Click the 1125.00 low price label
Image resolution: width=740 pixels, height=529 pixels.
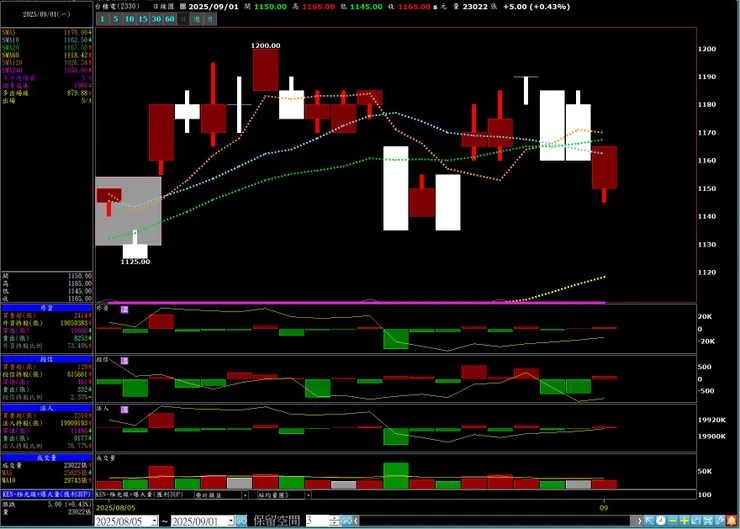coord(135,261)
